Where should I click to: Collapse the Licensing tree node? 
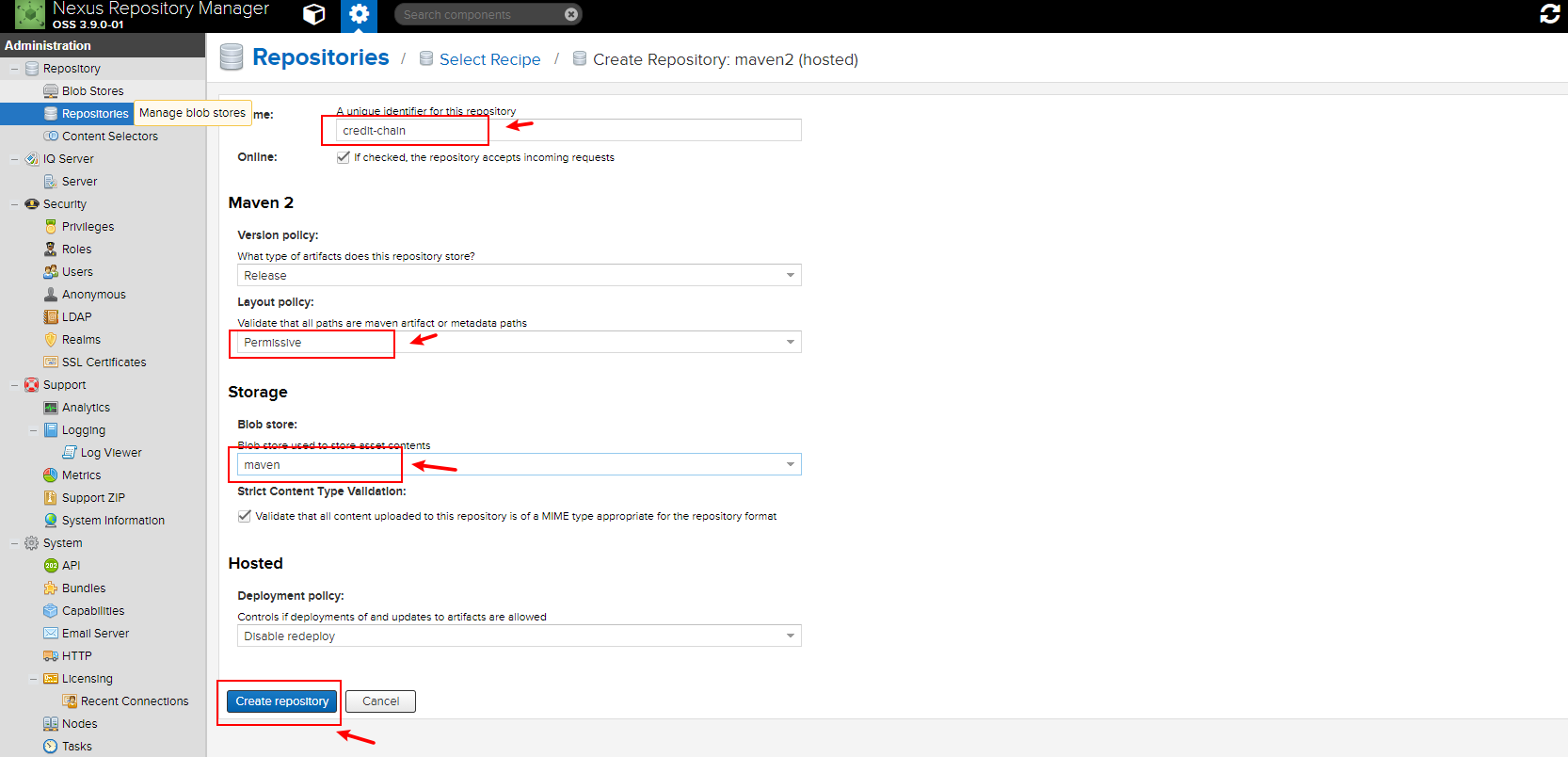pyautogui.click(x=33, y=679)
